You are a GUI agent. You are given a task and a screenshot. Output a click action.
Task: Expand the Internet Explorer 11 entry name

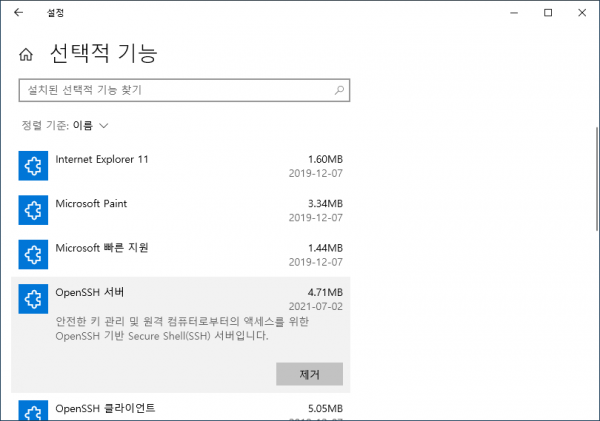[x=102, y=159]
